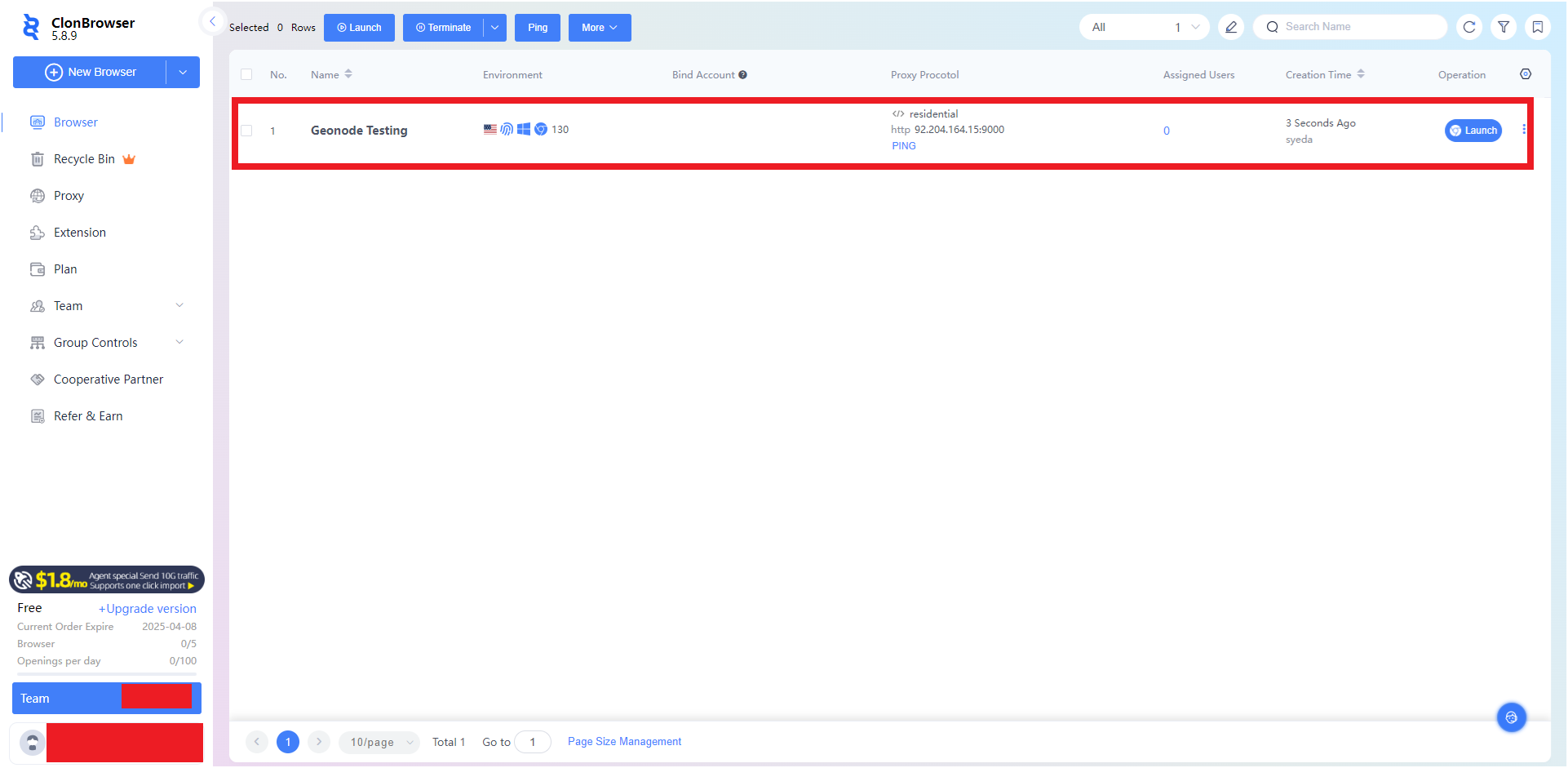1568x768 pixels.
Task: Click the bookmark icon in top toolbar
Action: [1538, 27]
